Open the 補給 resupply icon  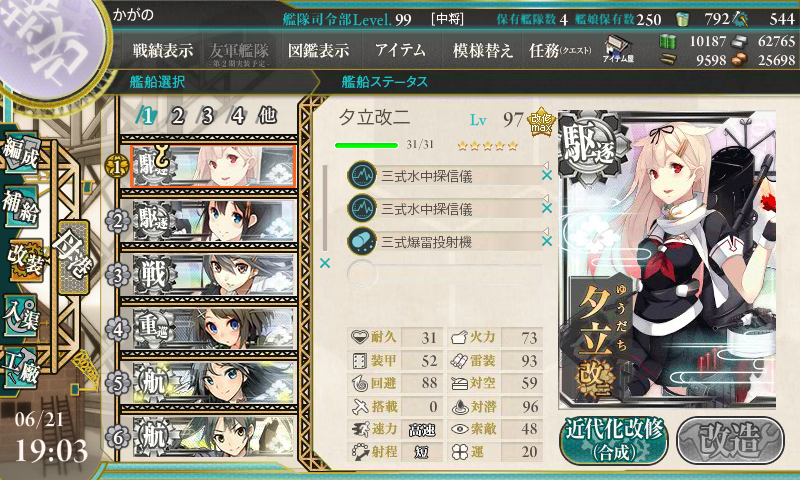click(x=20, y=206)
